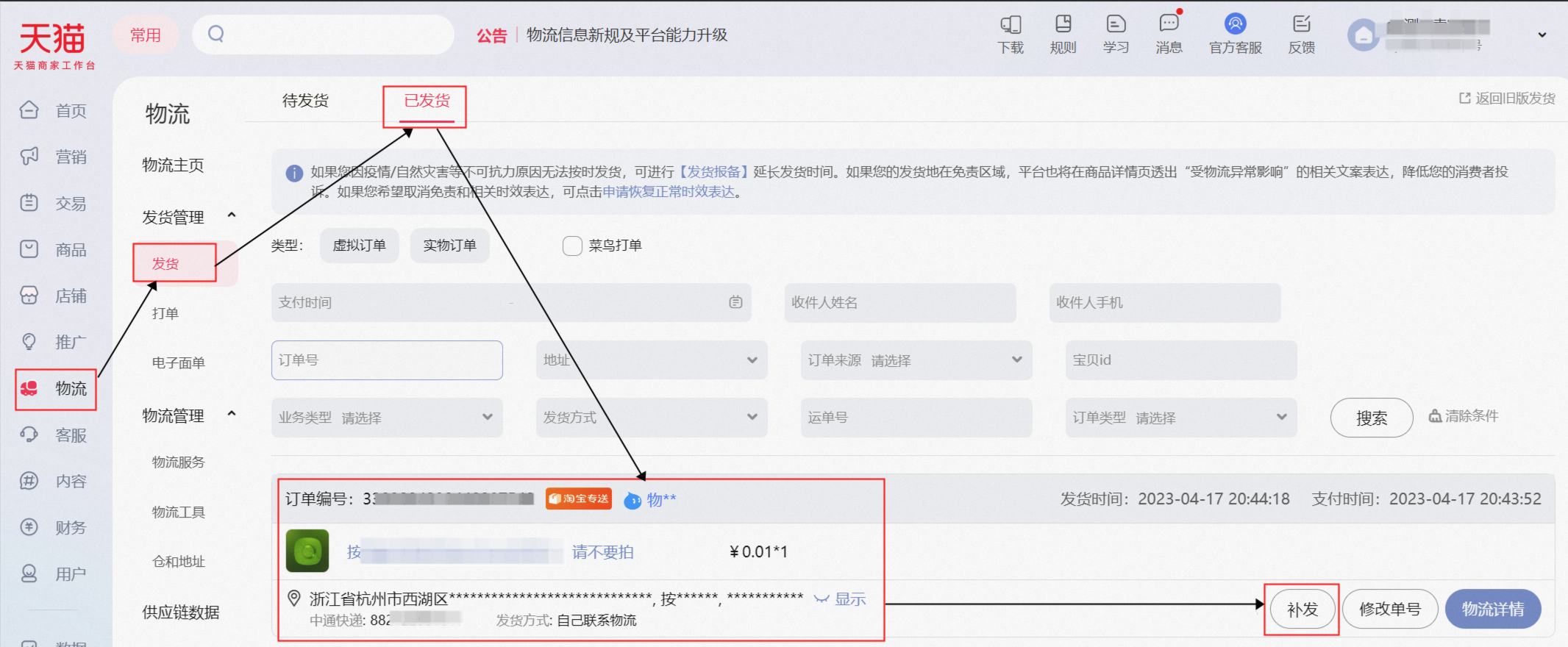Screen dimensions: 1568x647
Task: Click the 收件人姓名 input field
Action: (x=900, y=302)
